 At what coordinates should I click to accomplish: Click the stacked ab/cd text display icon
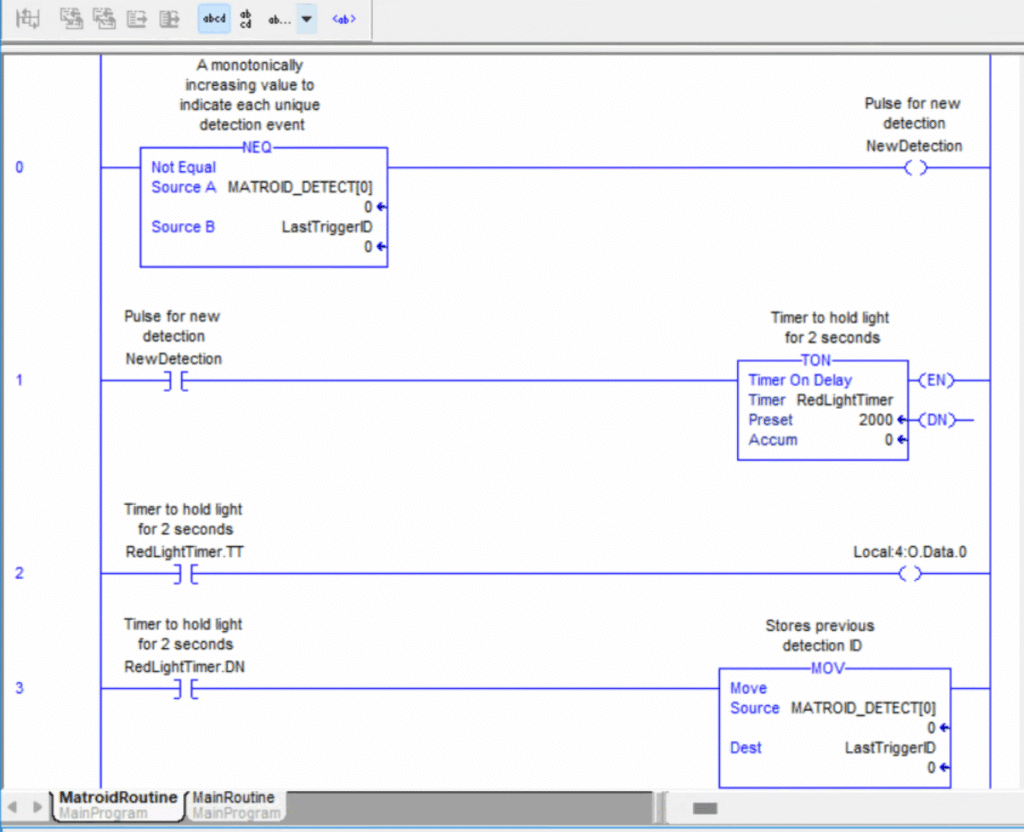point(245,18)
